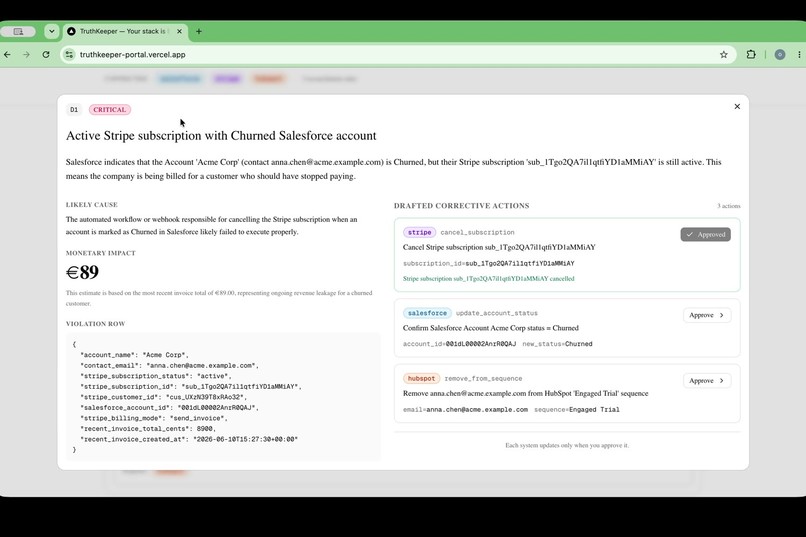The height and width of the screenshot is (537, 806).
Task: Reload the TruthKeeper page
Action: coord(46,54)
